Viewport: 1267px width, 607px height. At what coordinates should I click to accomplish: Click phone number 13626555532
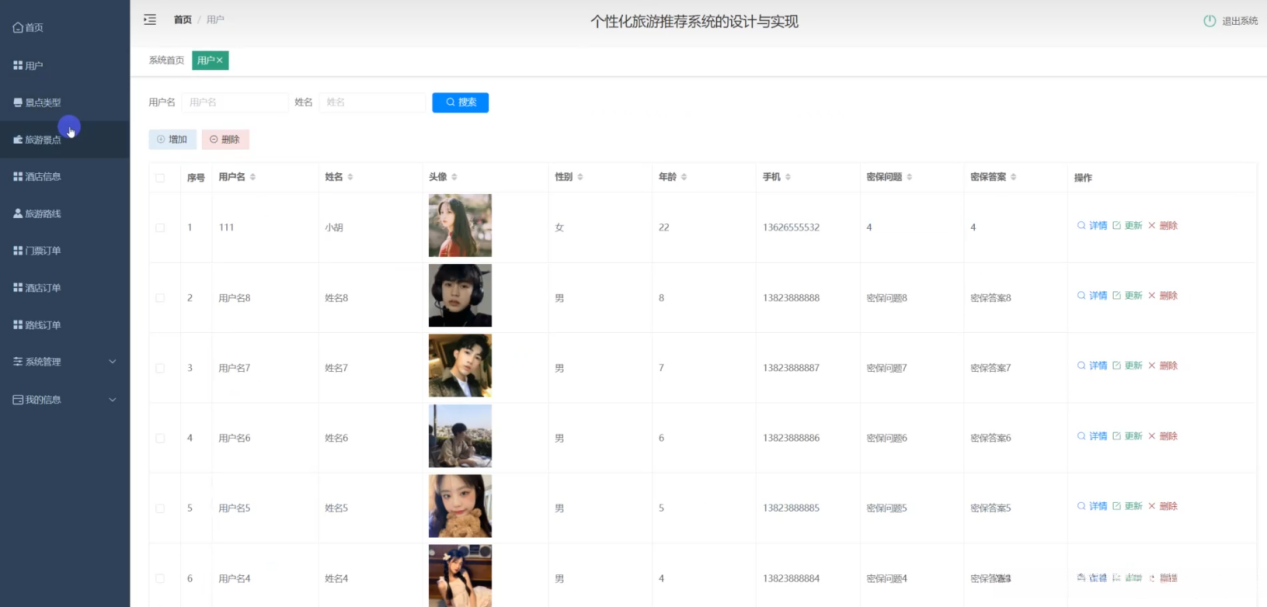[x=791, y=228]
